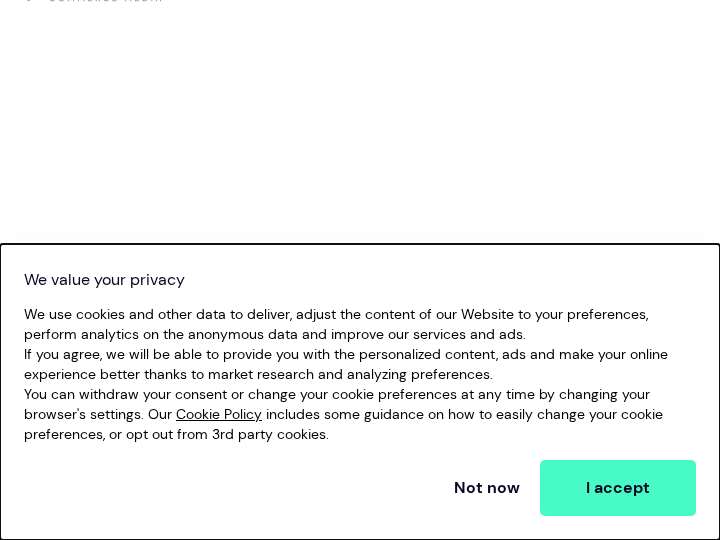
Task: Click the words analyzing preferences
Action: [419, 375]
